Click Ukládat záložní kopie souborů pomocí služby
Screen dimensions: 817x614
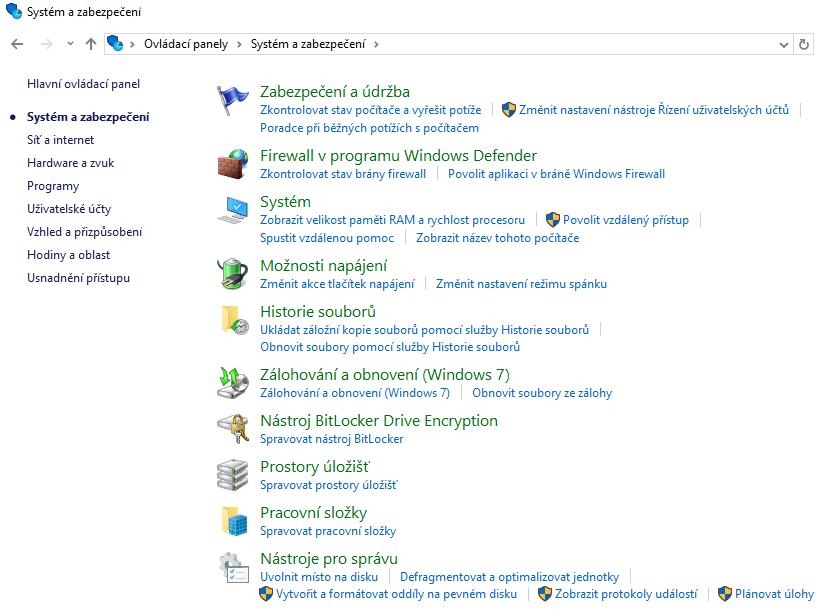click(x=424, y=330)
